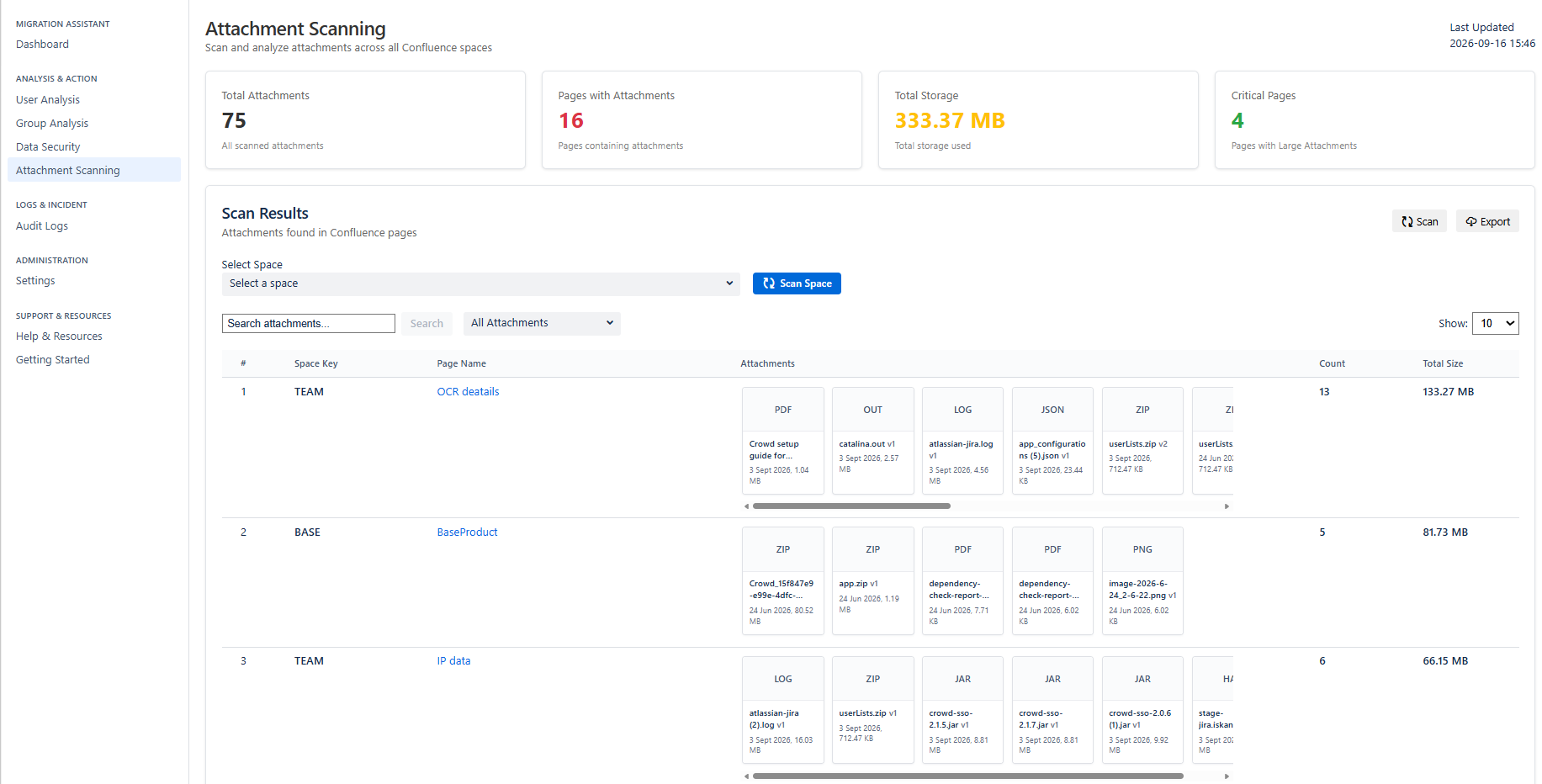Open Dashboard in sidebar
The width and height of the screenshot is (1542, 784).
tap(42, 45)
